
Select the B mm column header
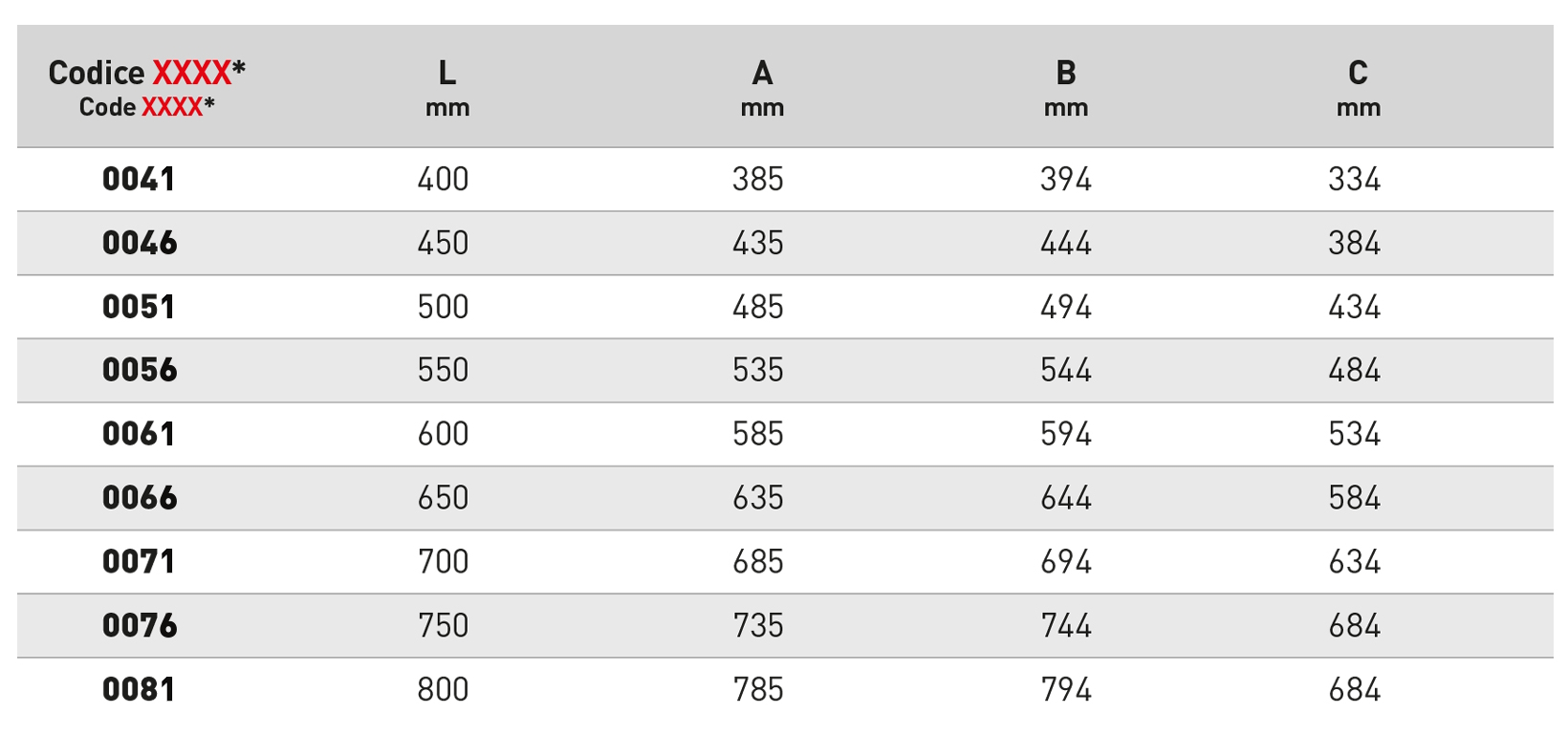point(1066,87)
